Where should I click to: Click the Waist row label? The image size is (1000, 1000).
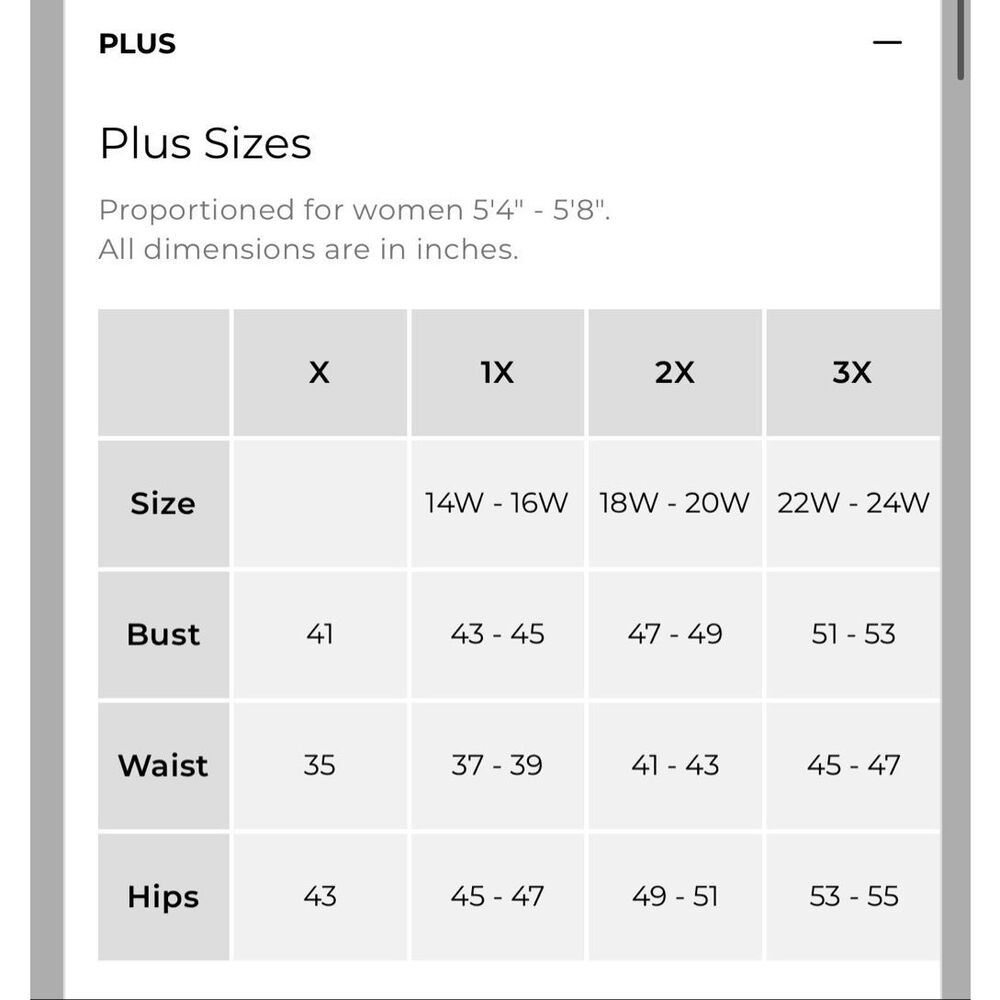click(163, 765)
